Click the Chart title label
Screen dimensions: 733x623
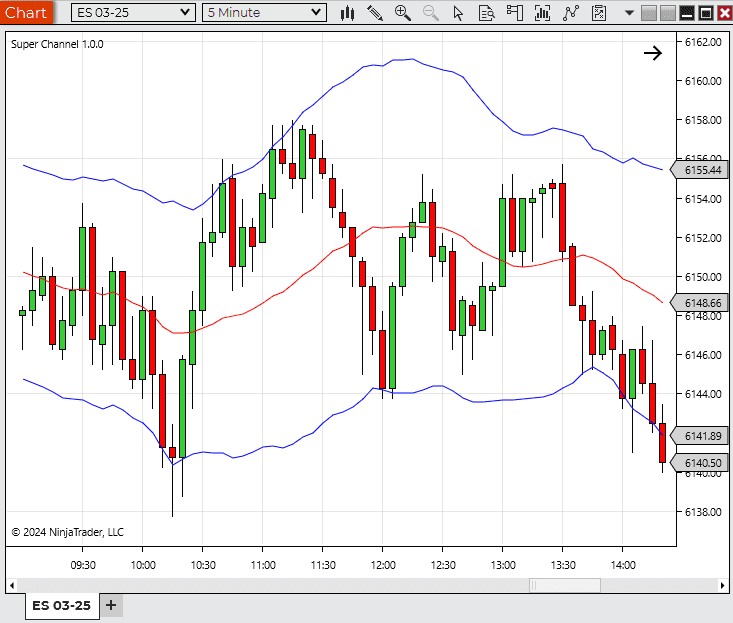tap(26, 12)
